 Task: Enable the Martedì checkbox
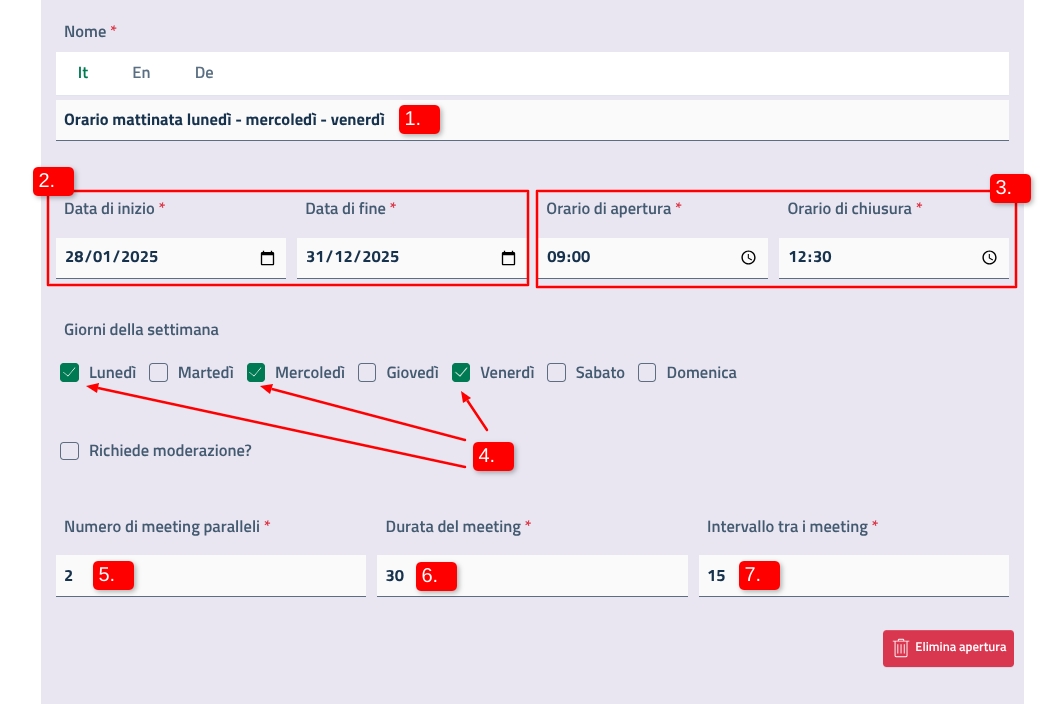point(158,373)
